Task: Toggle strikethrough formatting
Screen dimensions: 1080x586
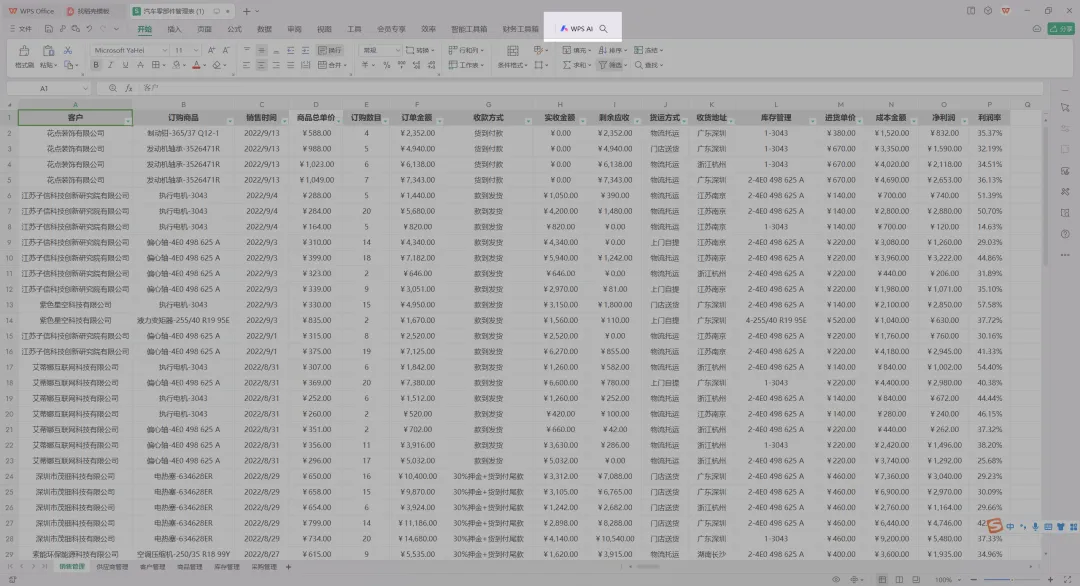Action: [139, 64]
